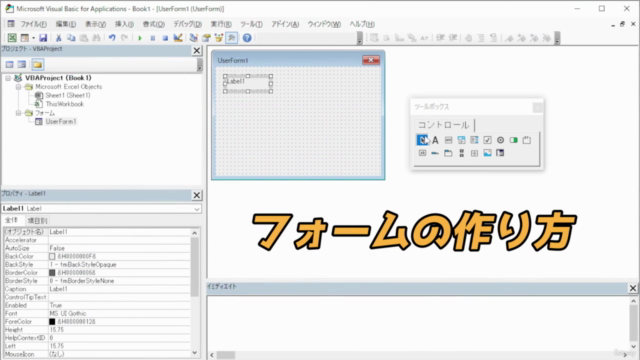Collapse the フォーム folder node

(18, 113)
